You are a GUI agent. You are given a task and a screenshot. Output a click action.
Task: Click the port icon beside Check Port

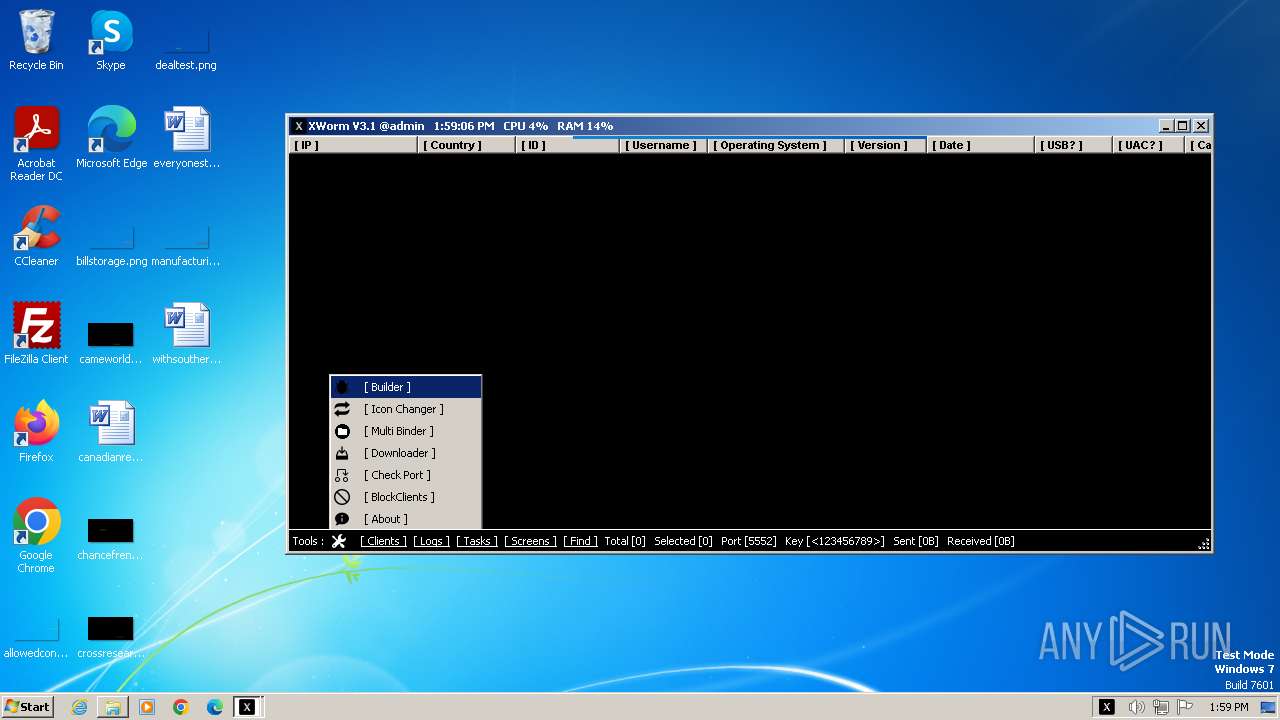click(x=342, y=475)
